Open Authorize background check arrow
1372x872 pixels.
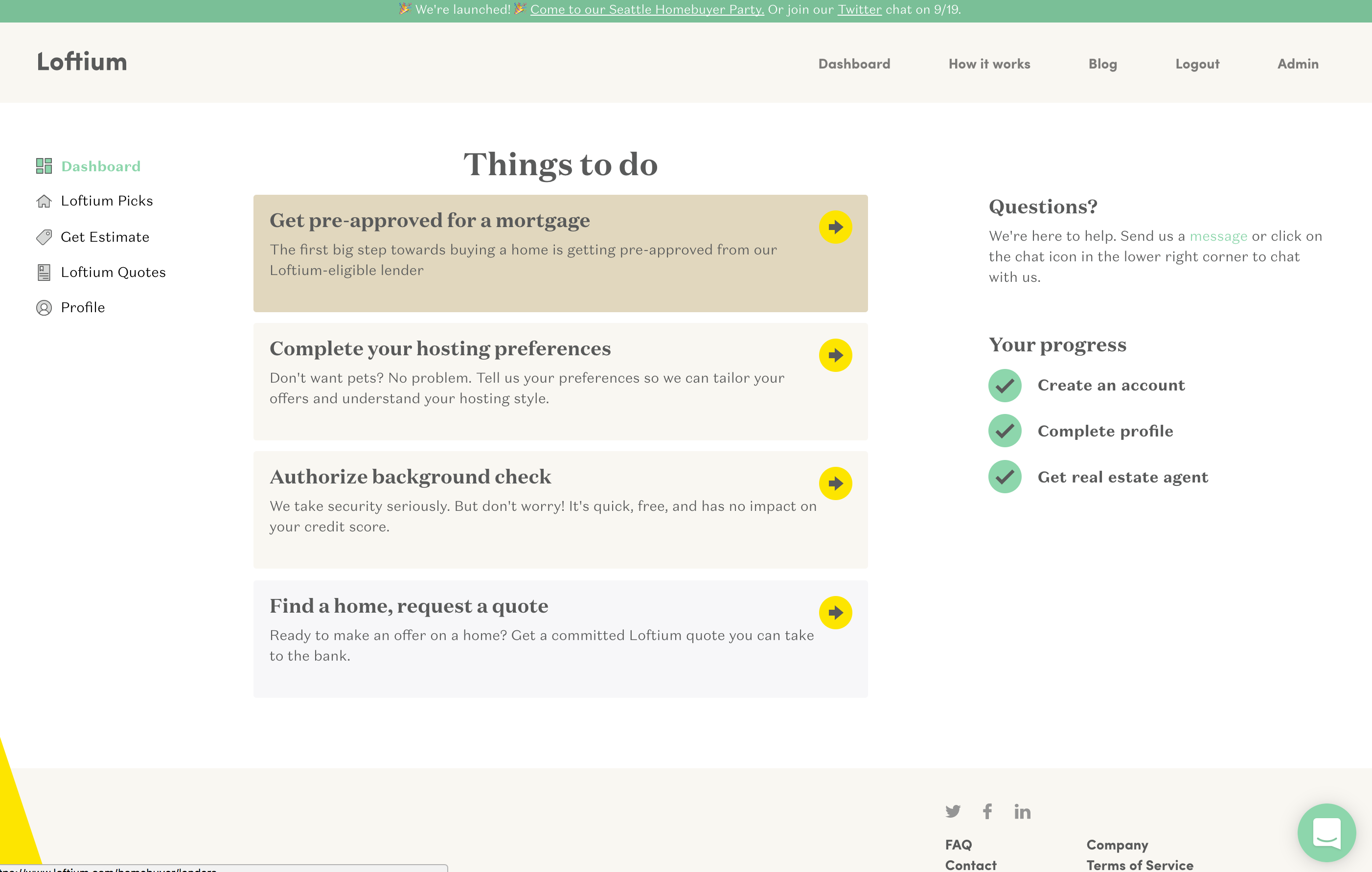tap(835, 484)
